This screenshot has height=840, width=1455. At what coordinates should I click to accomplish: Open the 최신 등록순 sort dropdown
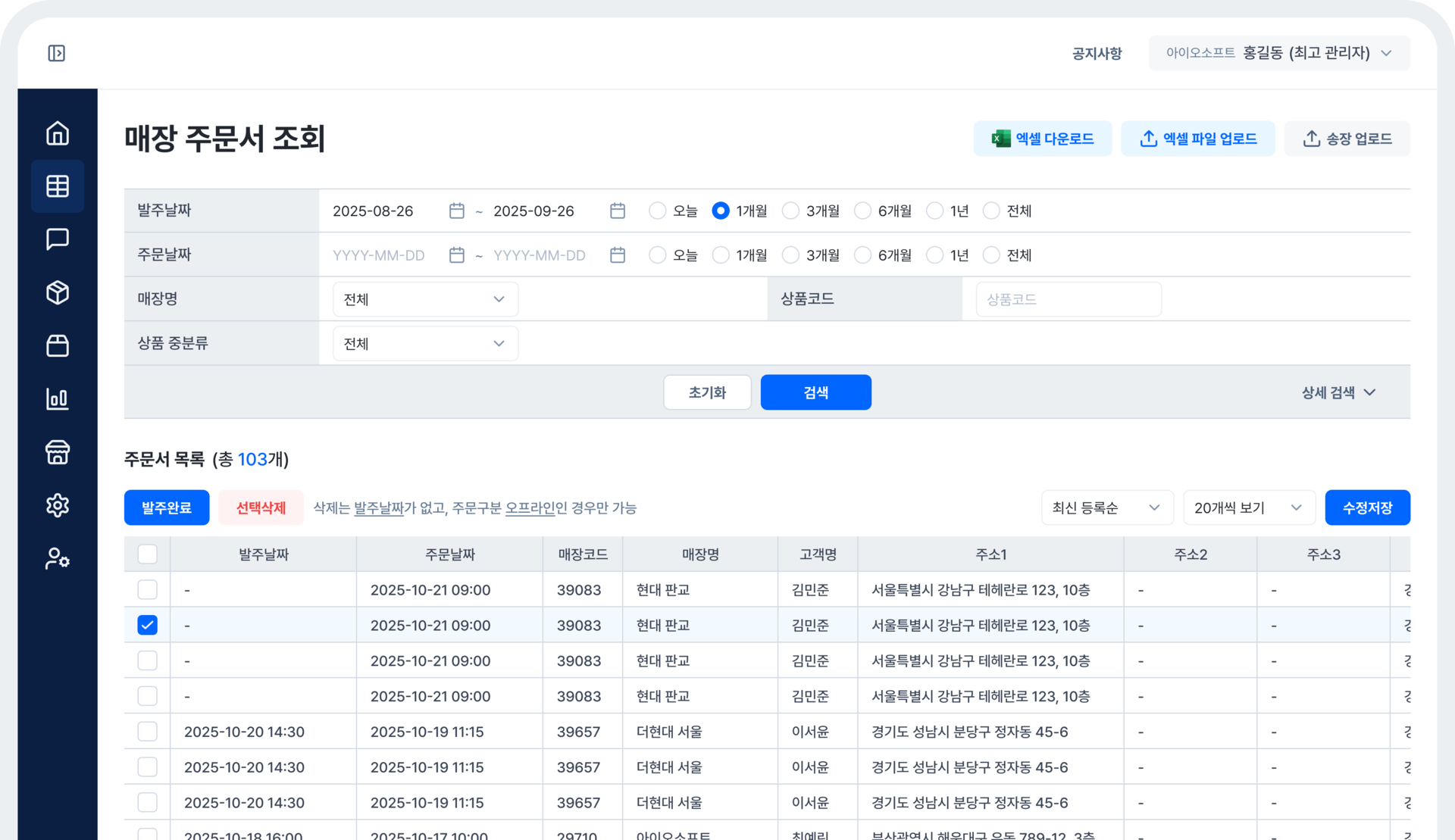[x=1106, y=507]
